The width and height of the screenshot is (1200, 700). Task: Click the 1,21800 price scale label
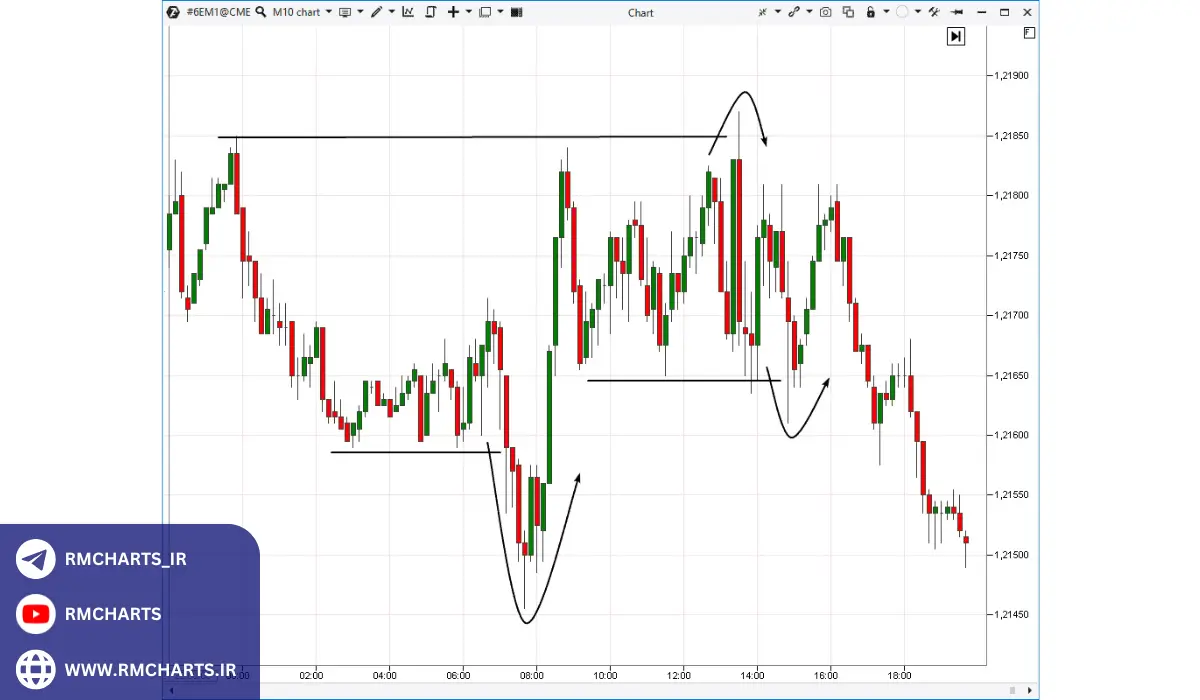click(x=1010, y=196)
